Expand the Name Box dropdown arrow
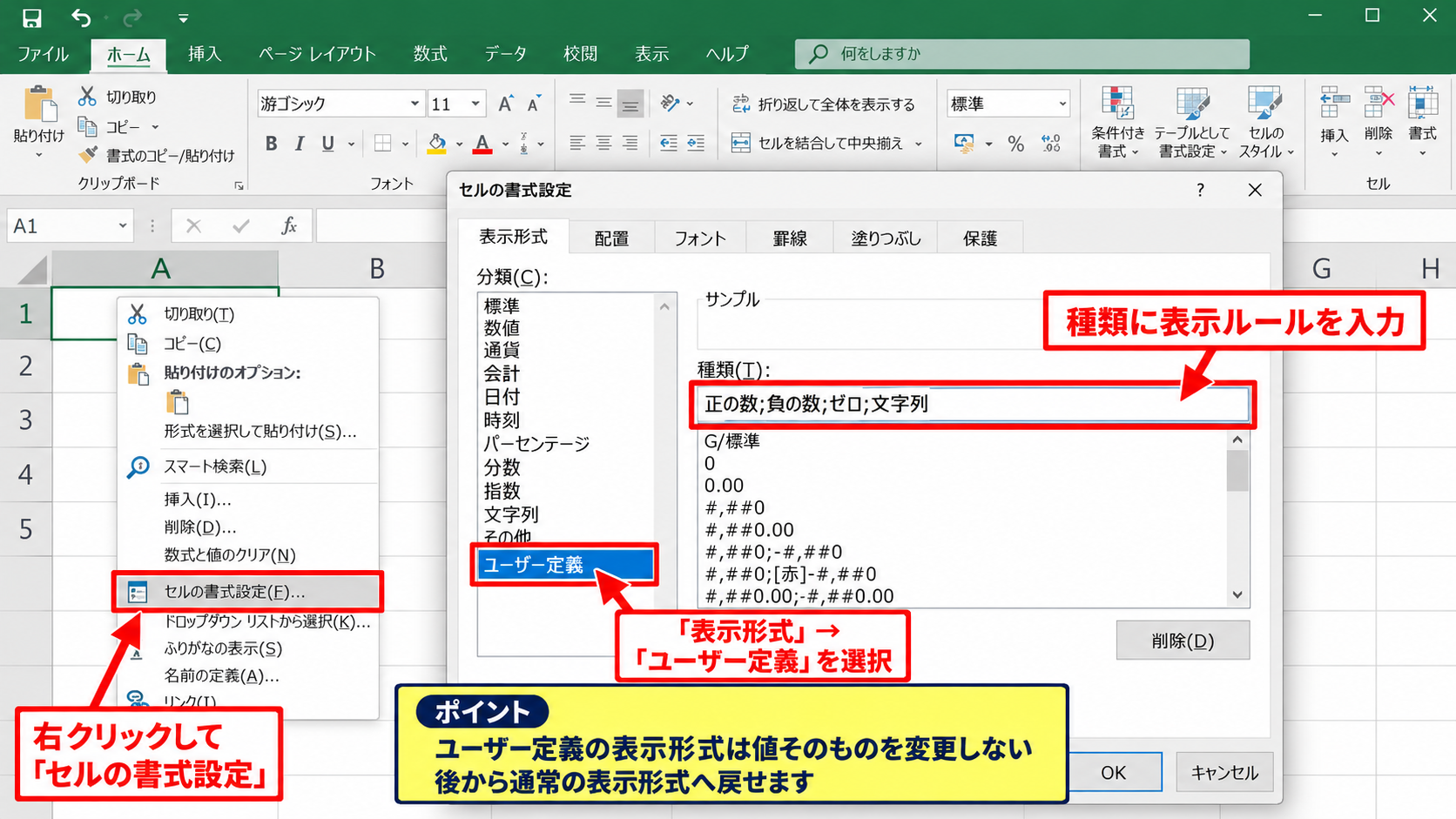This screenshot has width=1456, height=819. [123, 226]
